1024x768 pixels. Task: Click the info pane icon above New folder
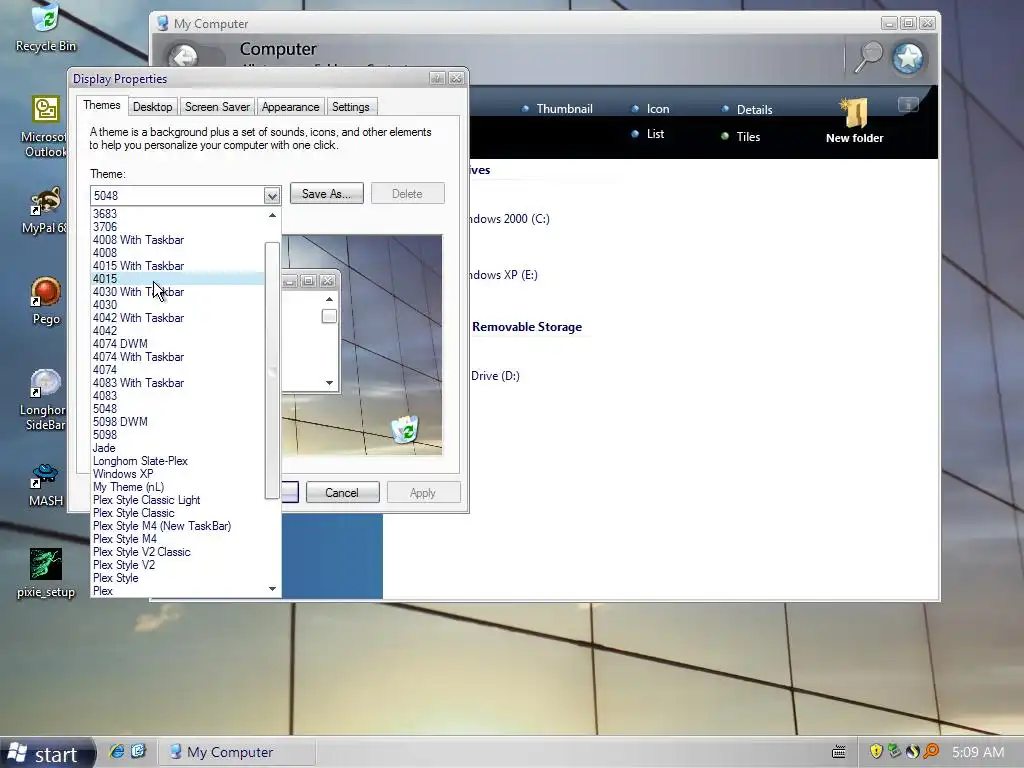click(908, 104)
